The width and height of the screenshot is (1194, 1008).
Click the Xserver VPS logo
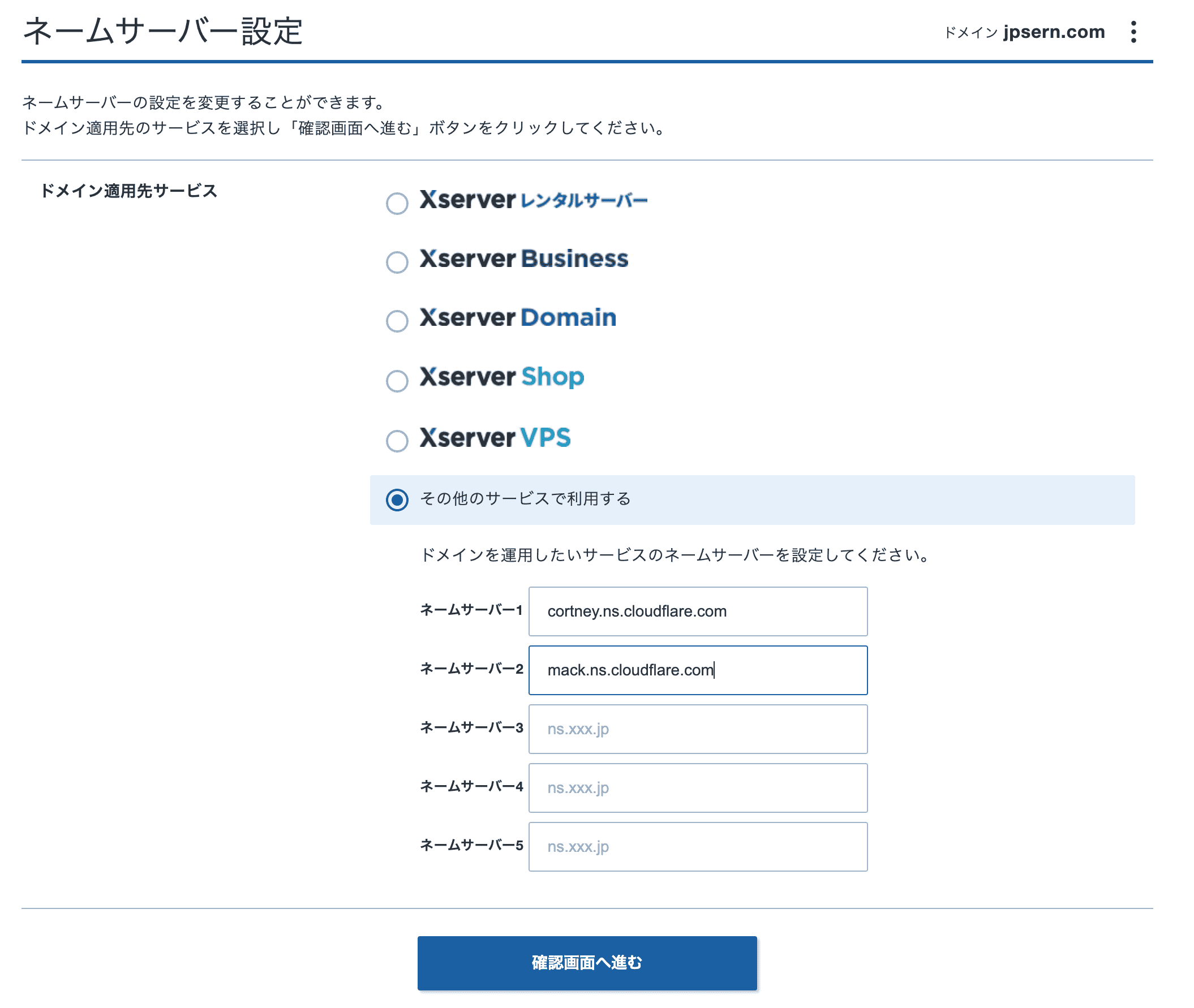[x=495, y=438]
